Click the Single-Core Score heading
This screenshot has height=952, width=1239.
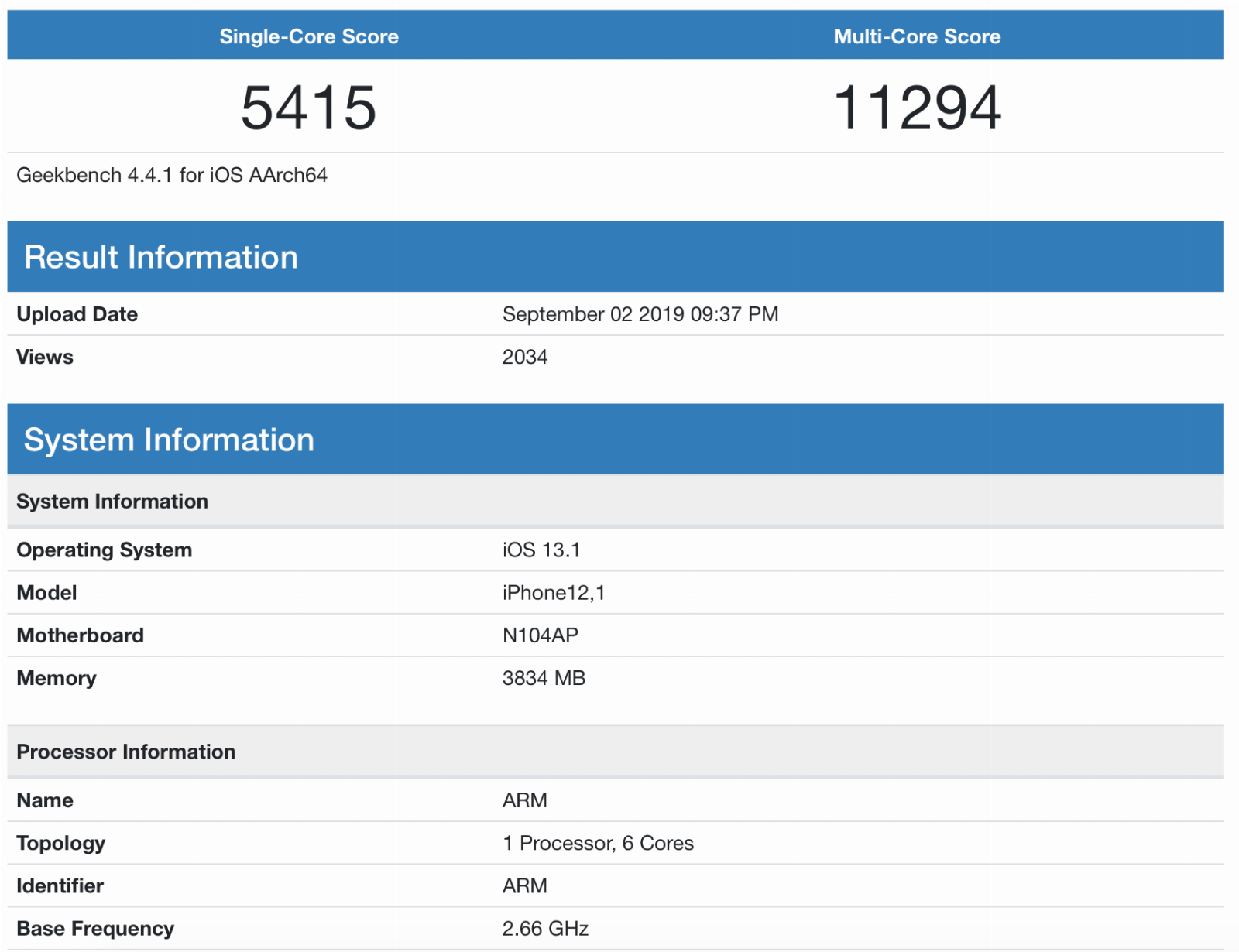point(309,36)
